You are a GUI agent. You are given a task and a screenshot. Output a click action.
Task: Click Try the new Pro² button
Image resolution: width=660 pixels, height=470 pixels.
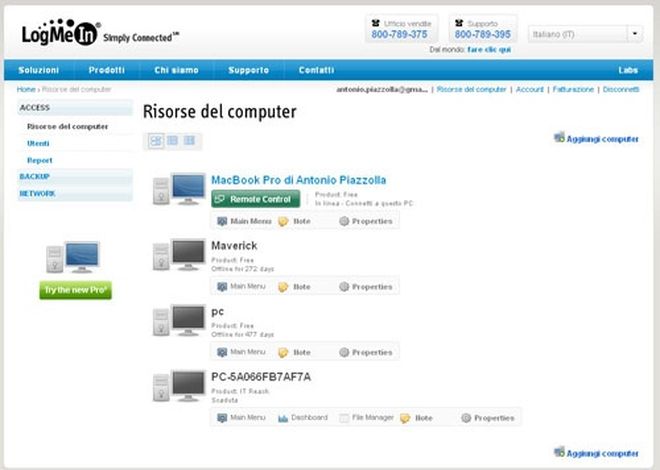point(76,290)
